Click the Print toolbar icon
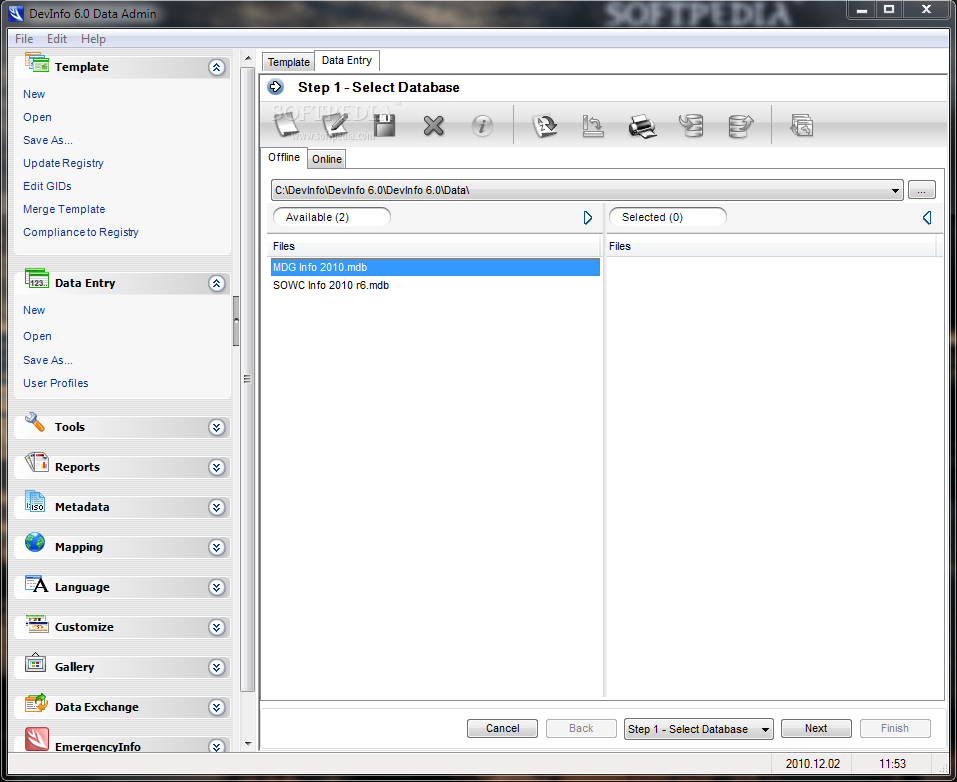This screenshot has height=782, width=957. click(642, 126)
